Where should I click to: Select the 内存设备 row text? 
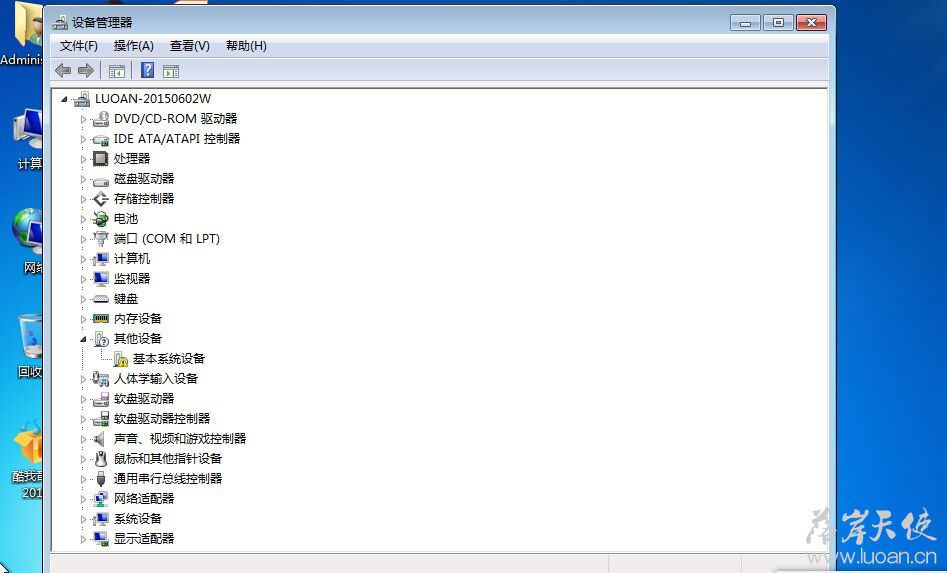pos(138,319)
